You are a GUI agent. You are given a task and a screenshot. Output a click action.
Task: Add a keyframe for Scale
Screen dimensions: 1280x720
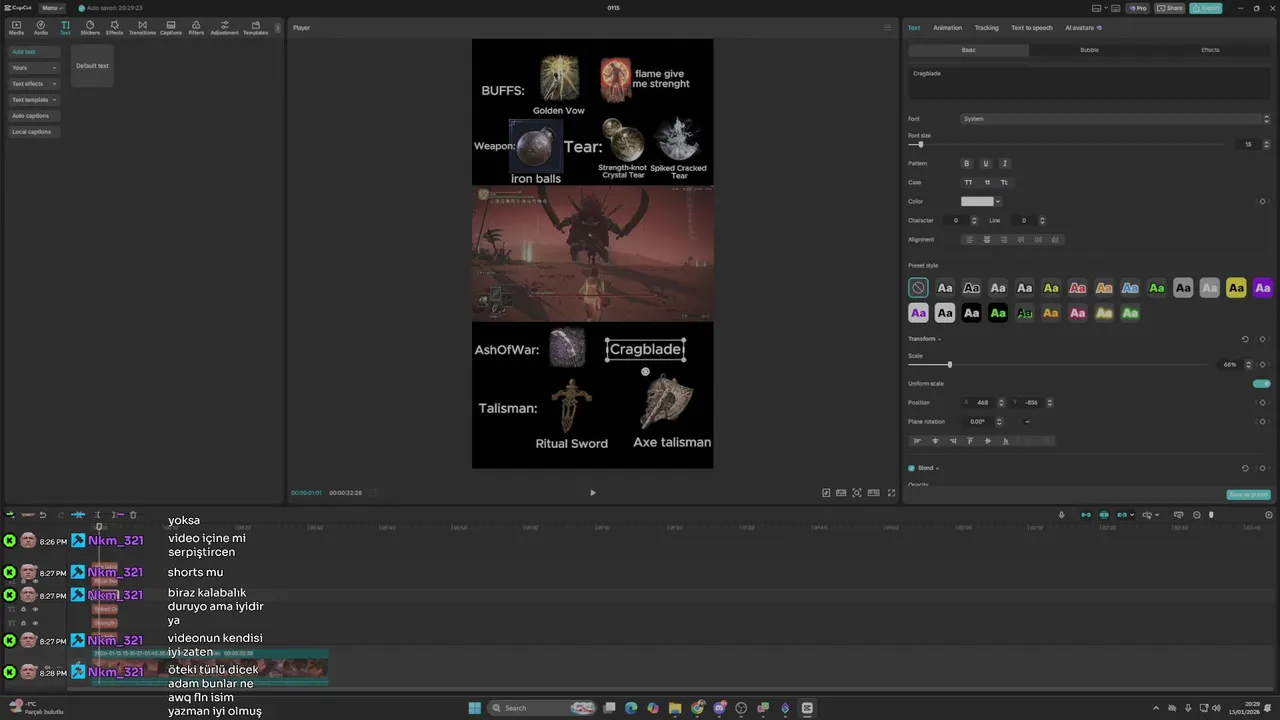[x=1263, y=365]
